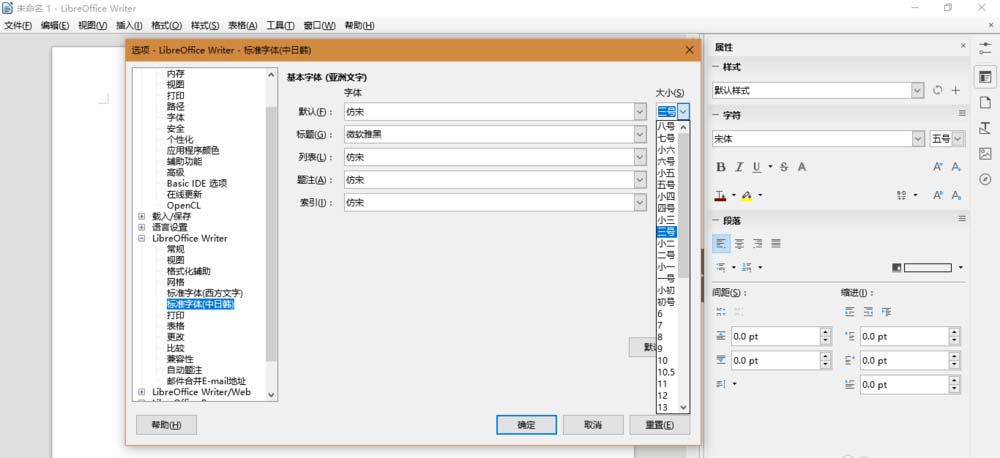Collapse the LibreOffice Writer tree node

pyautogui.click(x=141, y=238)
